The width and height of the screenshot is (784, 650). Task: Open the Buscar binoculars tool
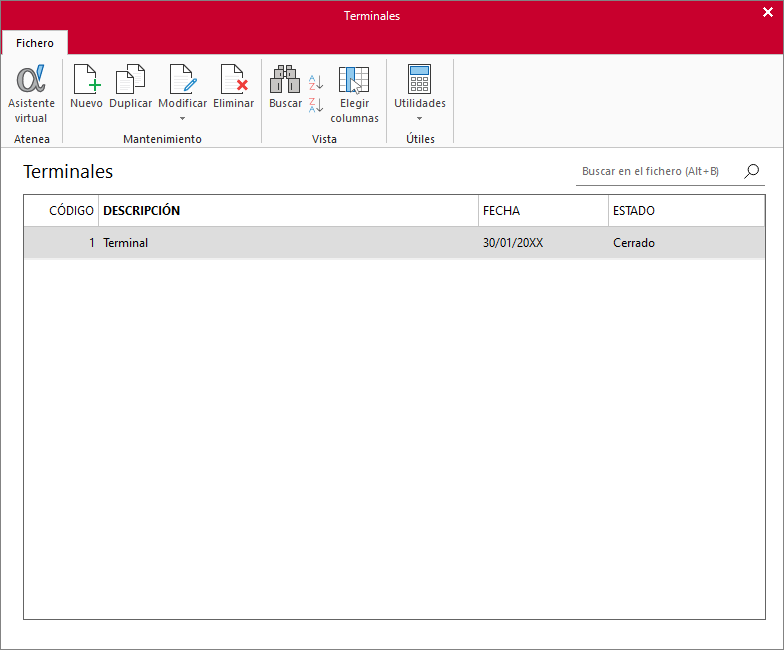285,79
